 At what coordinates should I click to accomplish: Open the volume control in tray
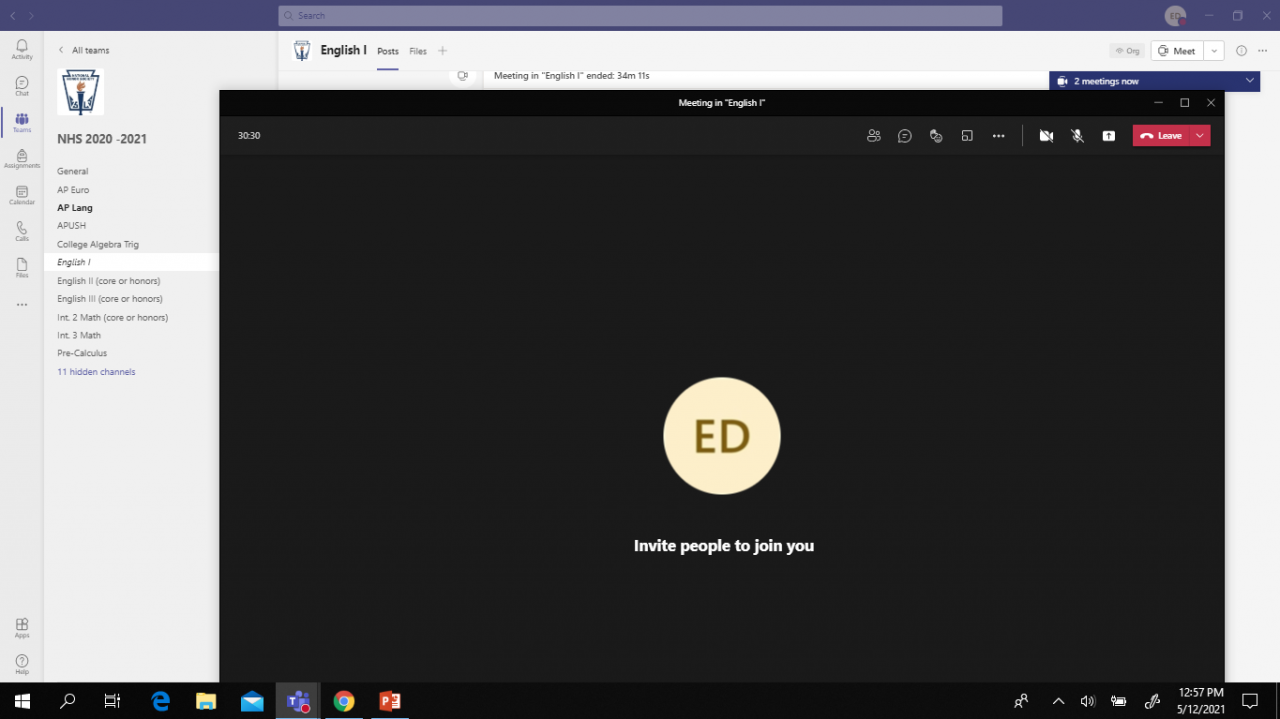[x=1088, y=701]
